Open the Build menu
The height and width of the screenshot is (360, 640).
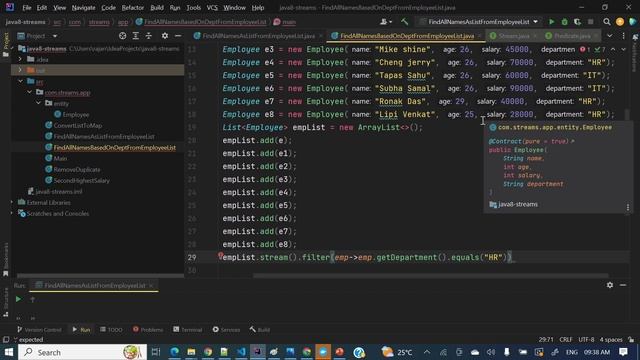(157, 7)
